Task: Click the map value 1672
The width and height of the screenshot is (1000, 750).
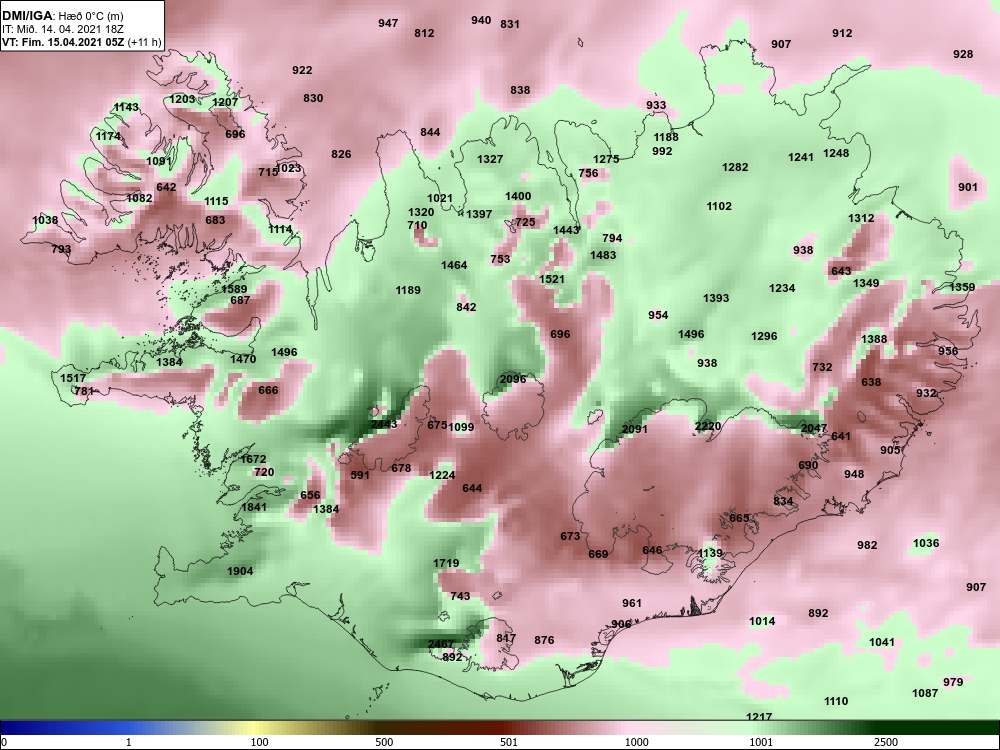Action: [253, 459]
